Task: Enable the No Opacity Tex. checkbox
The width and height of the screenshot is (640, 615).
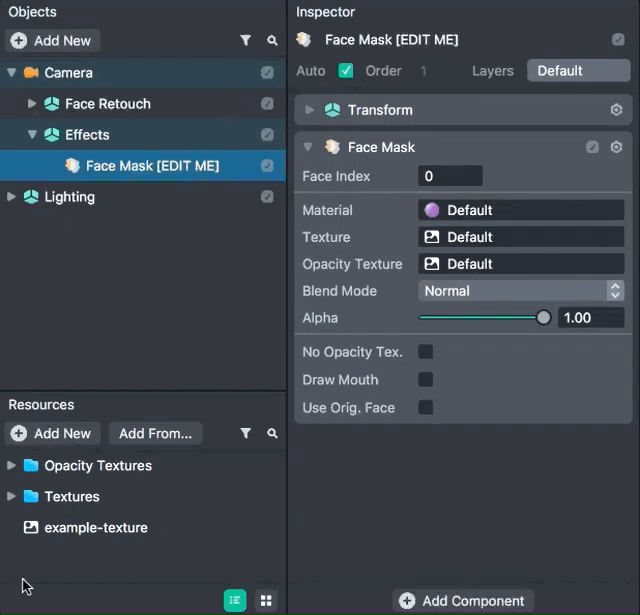Action: click(x=425, y=352)
